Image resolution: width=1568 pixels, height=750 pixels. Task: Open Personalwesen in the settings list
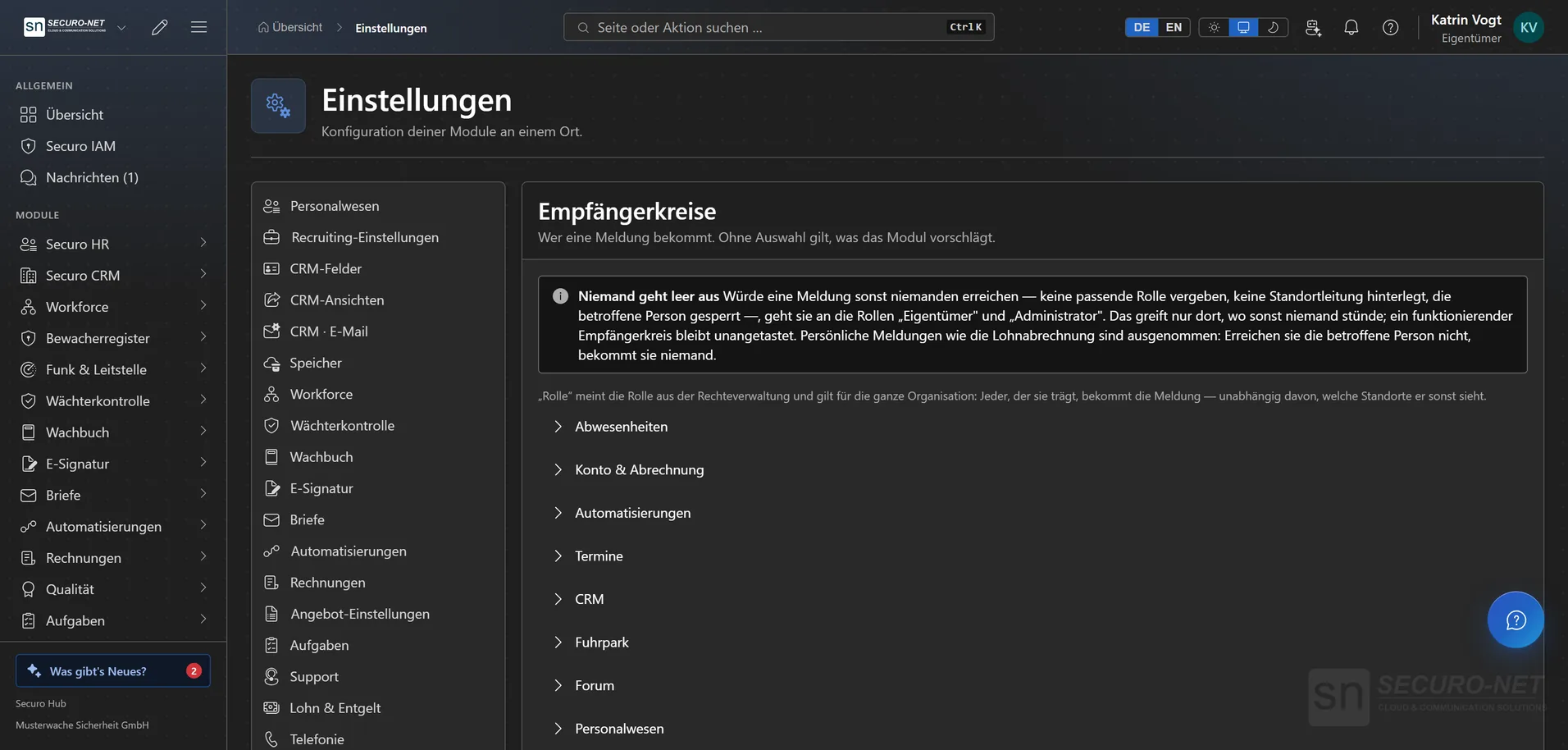(378, 206)
